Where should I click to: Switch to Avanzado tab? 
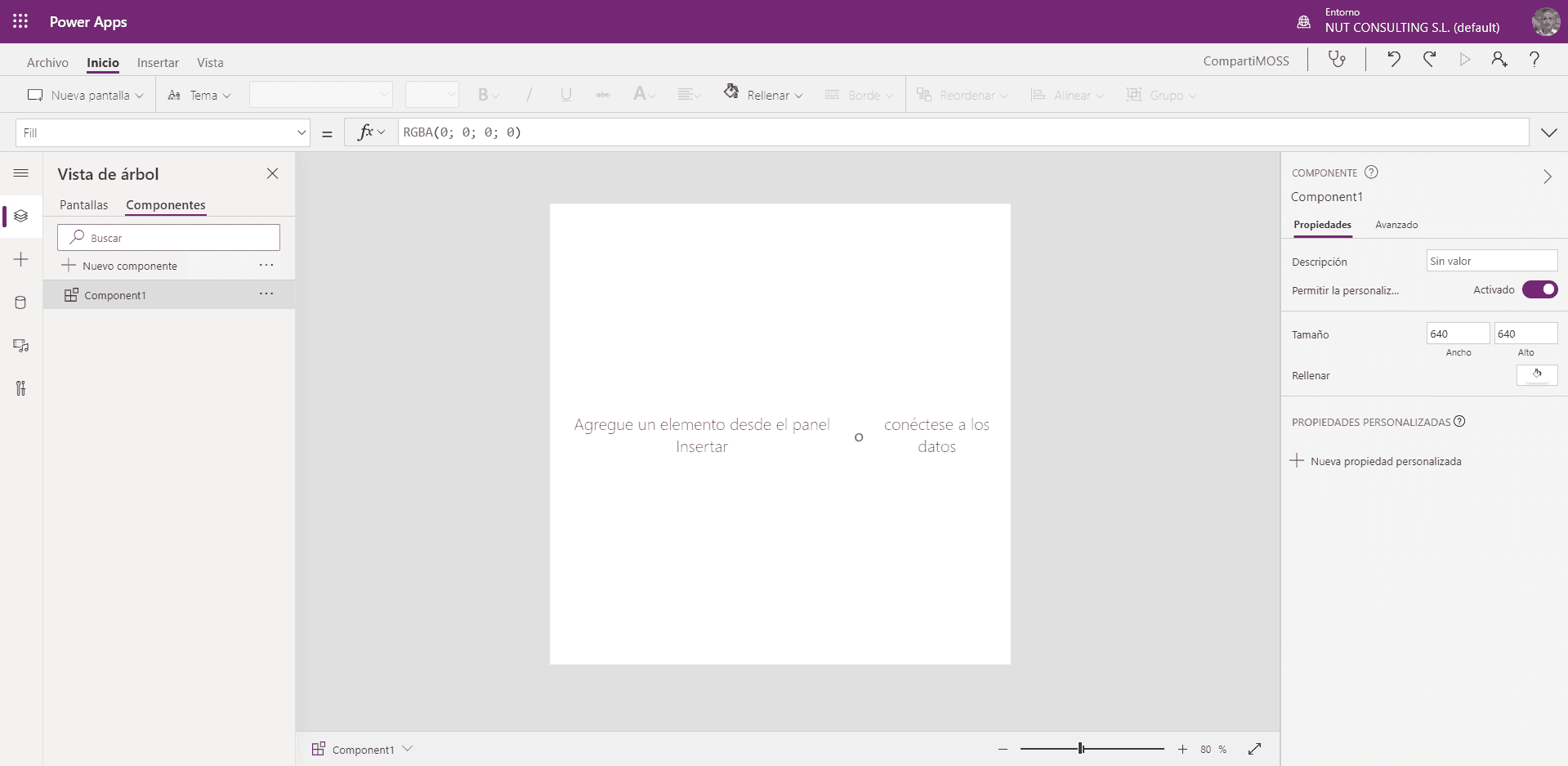pyautogui.click(x=1396, y=225)
